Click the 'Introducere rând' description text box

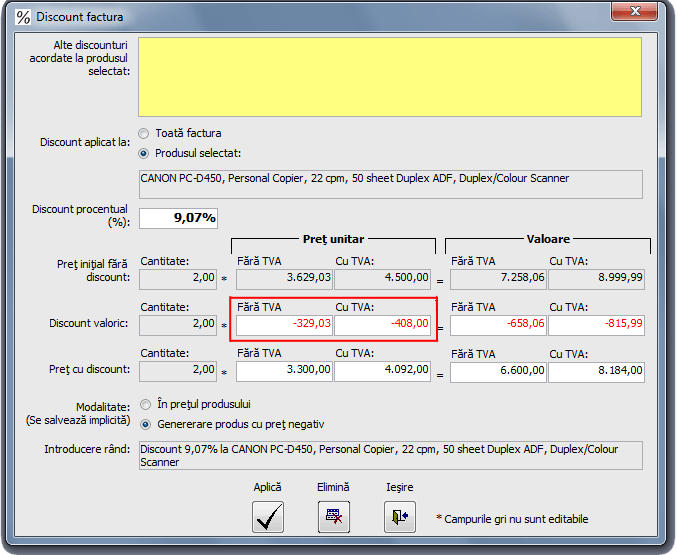click(390, 455)
